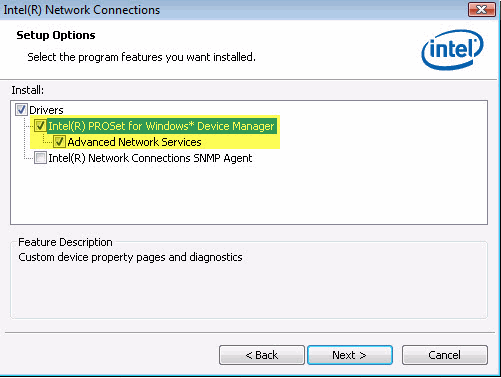Screen dimensions: 501x378
Task: Cancel the setup
Action: coord(445,355)
